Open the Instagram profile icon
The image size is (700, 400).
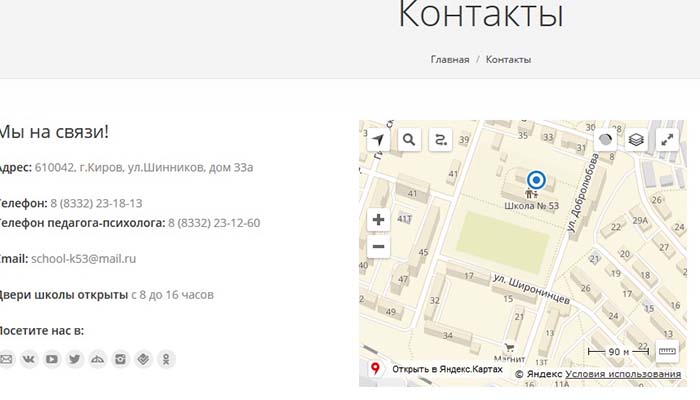pos(120,359)
